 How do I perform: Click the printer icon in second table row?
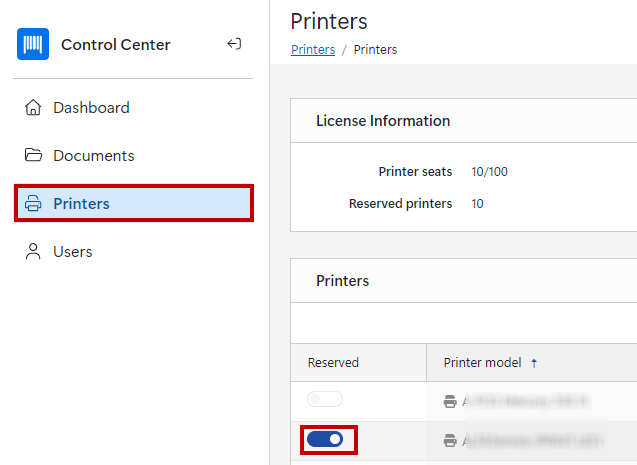(450, 439)
